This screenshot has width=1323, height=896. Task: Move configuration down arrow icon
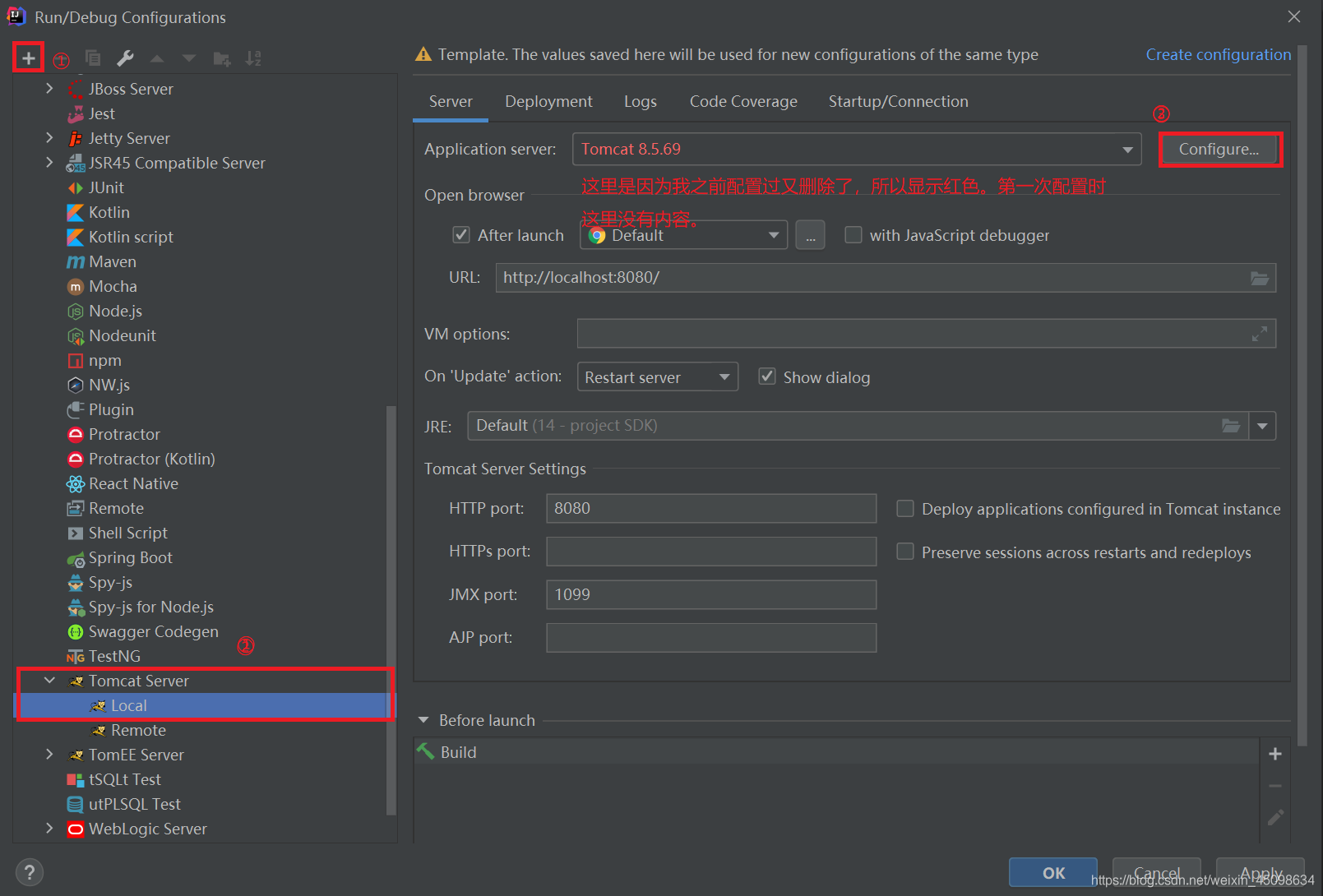click(189, 58)
